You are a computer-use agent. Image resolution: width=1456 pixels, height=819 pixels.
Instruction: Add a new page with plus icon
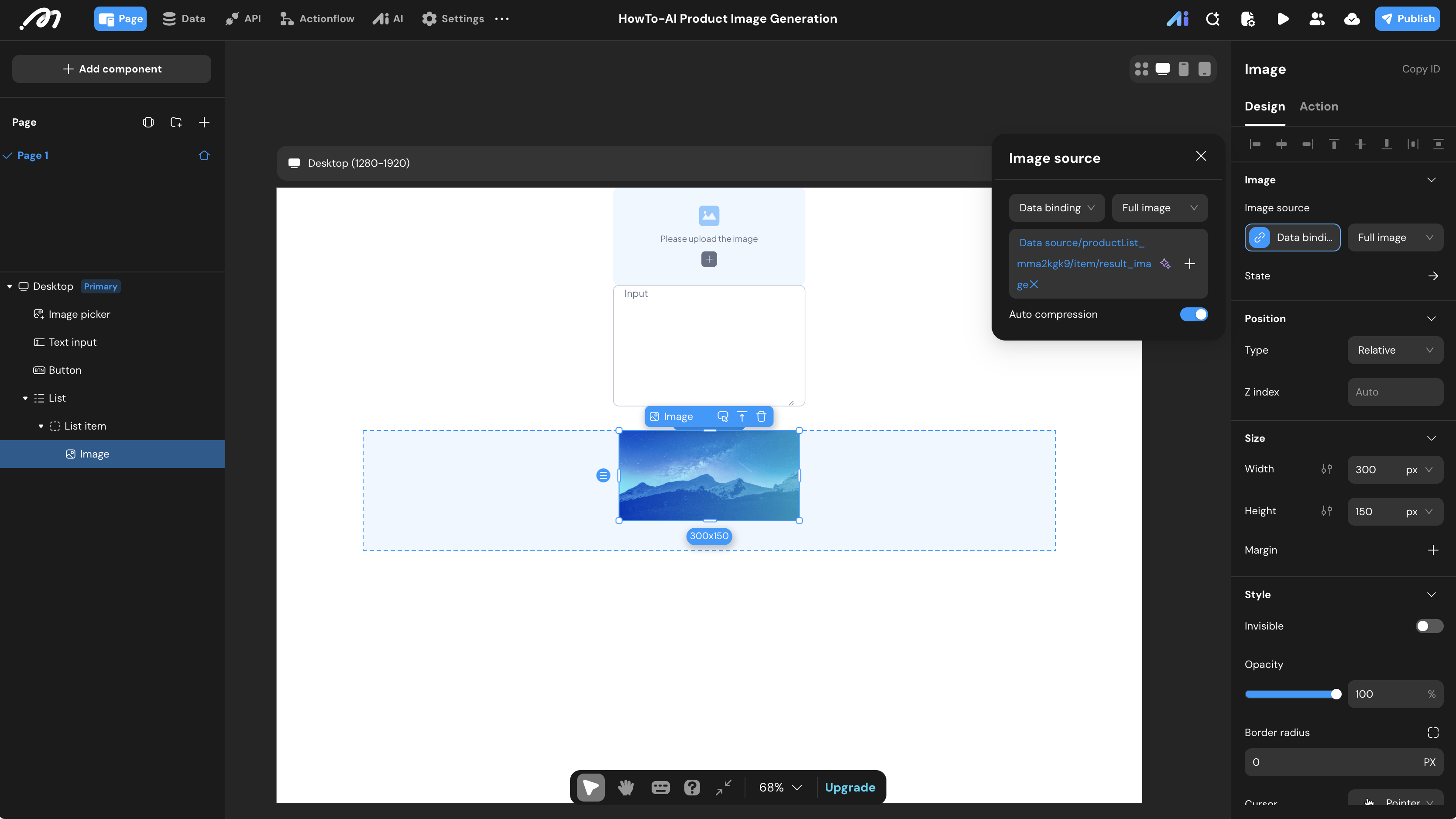[x=204, y=122]
